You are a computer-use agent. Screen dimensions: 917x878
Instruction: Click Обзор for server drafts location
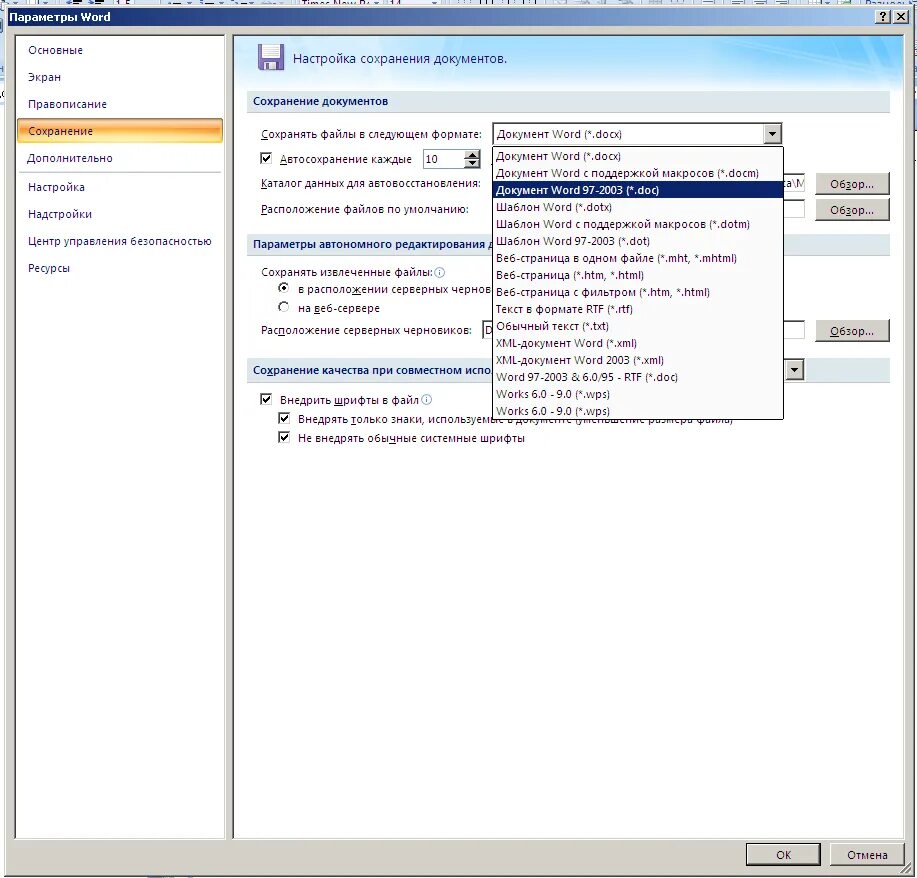click(852, 331)
